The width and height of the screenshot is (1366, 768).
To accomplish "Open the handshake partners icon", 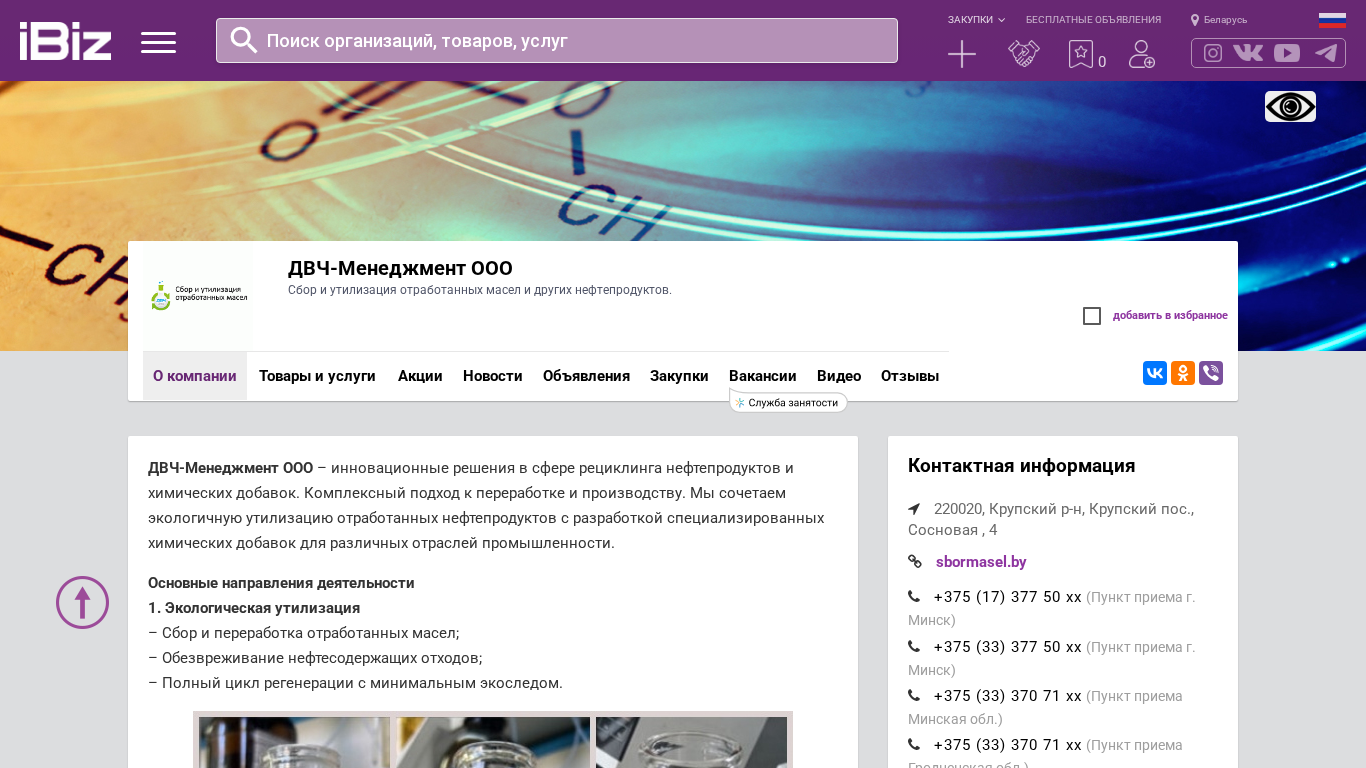I will (x=1023, y=54).
